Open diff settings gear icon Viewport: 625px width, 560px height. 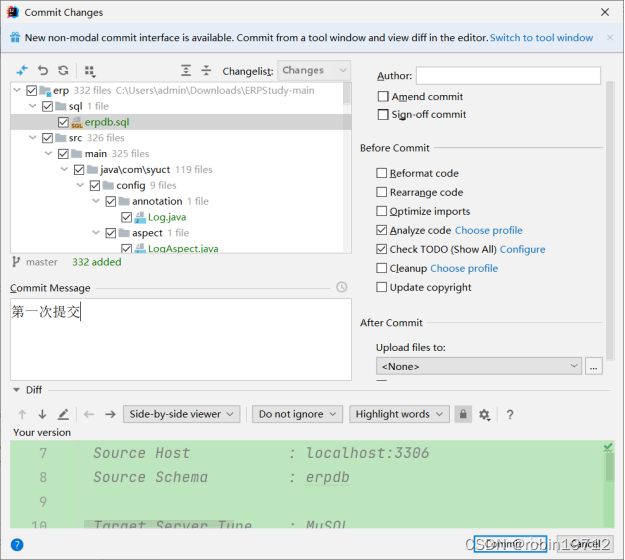click(484, 415)
